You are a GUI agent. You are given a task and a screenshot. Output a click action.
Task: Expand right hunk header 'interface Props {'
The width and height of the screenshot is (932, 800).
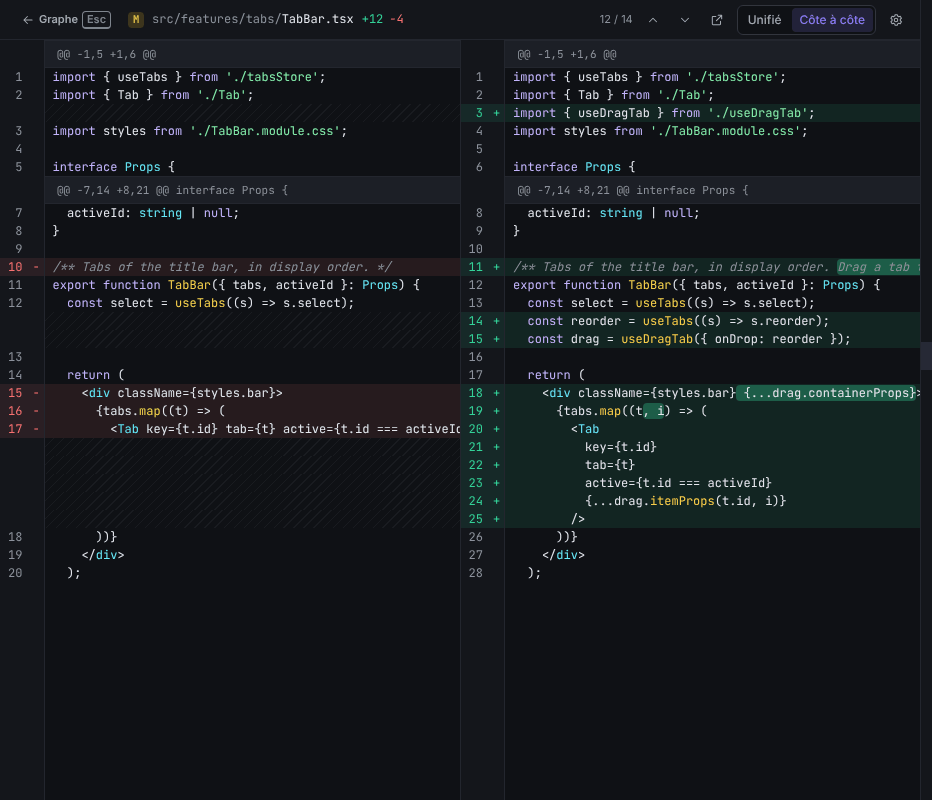(712, 190)
